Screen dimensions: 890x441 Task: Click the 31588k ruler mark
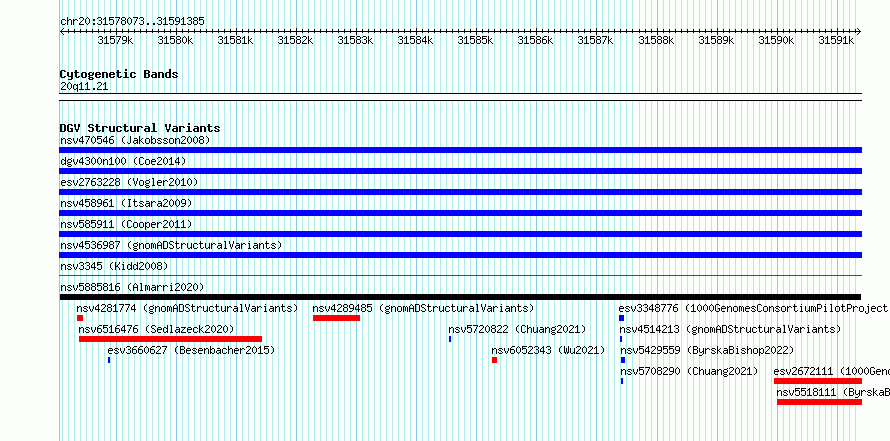(x=656, y=40)
